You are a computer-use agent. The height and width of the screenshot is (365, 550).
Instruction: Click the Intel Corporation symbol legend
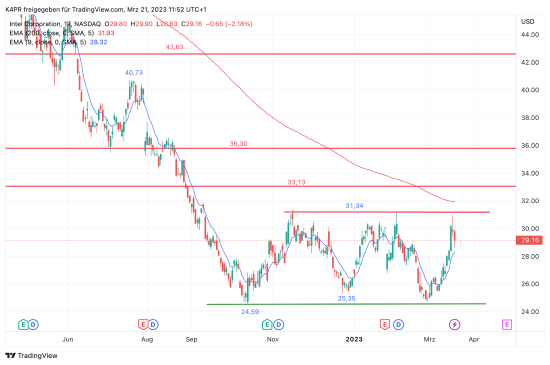tap(55, 24)
